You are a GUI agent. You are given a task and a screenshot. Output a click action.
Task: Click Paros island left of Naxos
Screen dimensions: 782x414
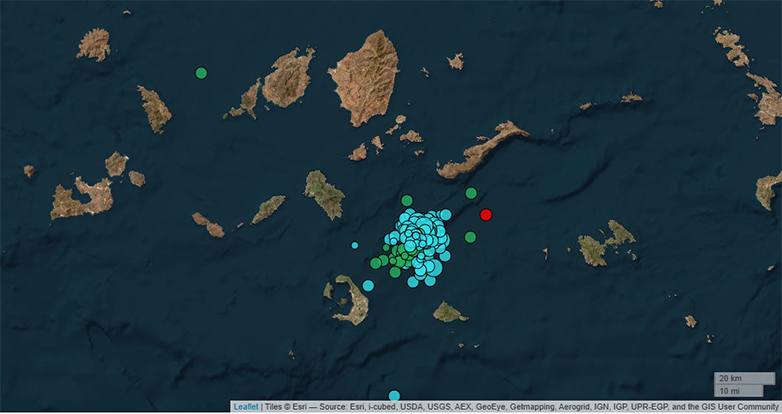click(288, 77)
